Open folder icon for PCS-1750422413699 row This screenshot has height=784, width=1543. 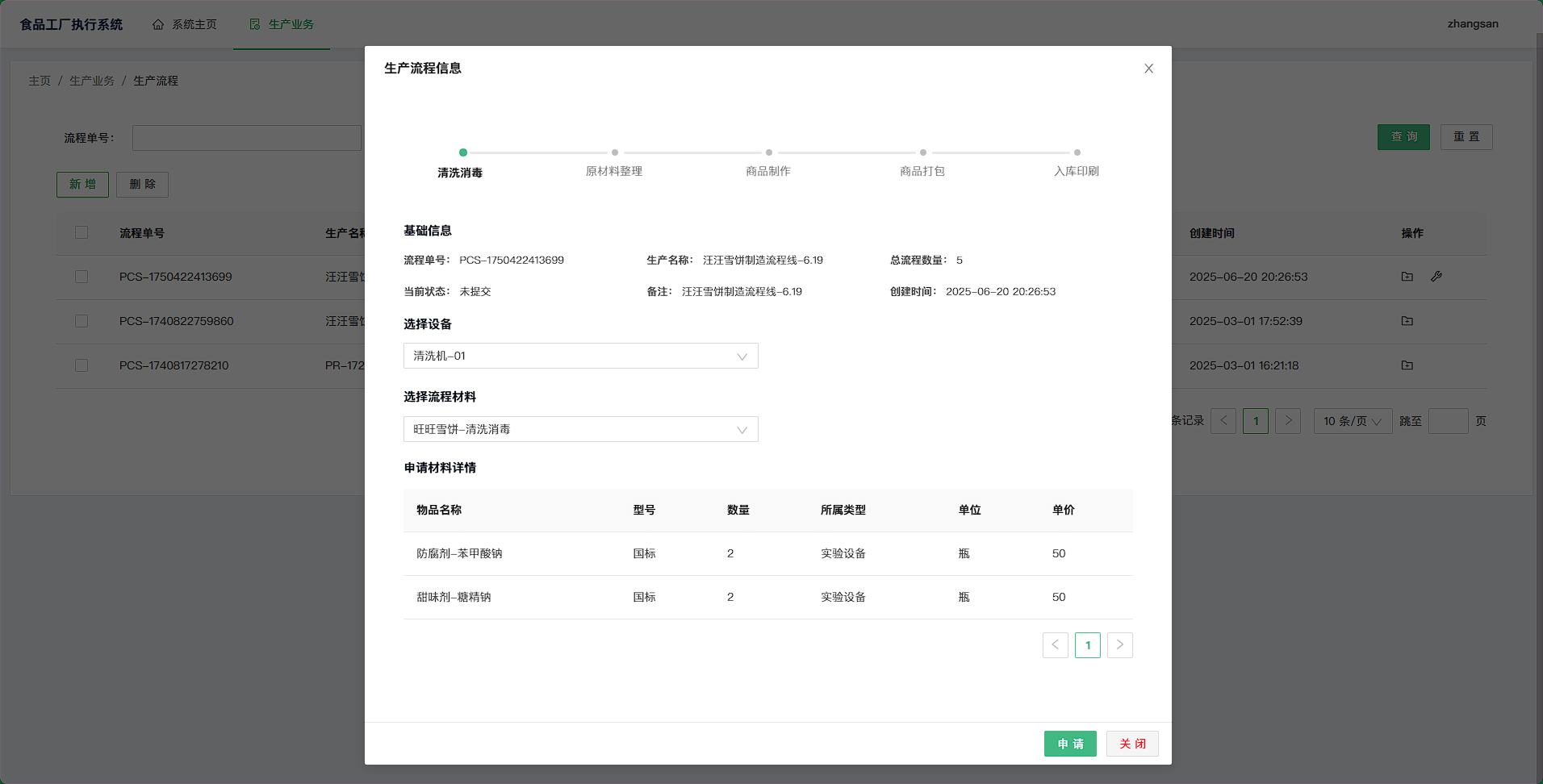point(1407,277)
